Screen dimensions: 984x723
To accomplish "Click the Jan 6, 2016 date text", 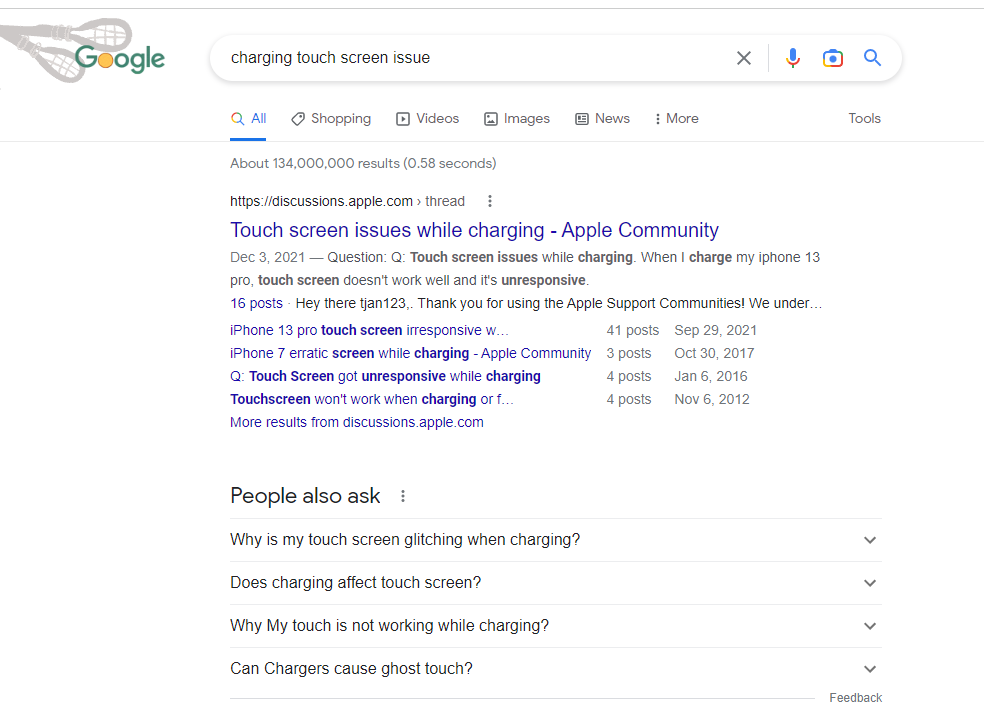I will (x=711, y=377).
